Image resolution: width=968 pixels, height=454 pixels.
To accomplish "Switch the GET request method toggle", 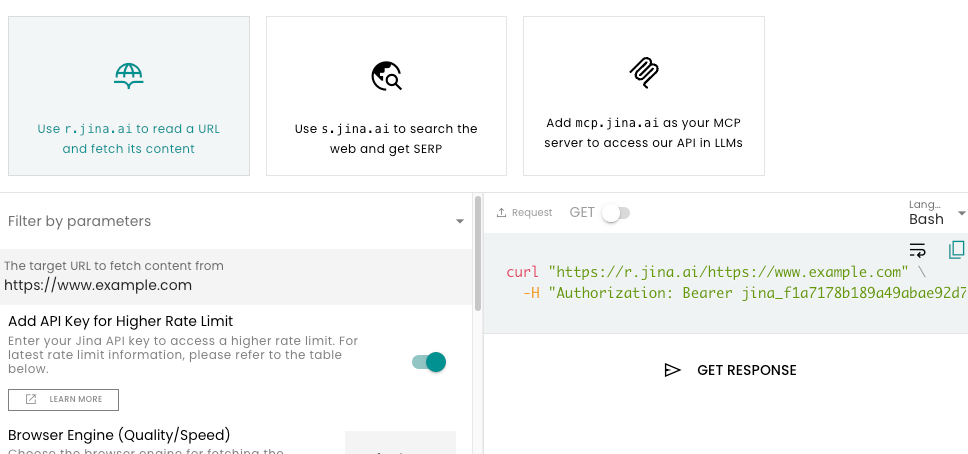I will 614,213.
